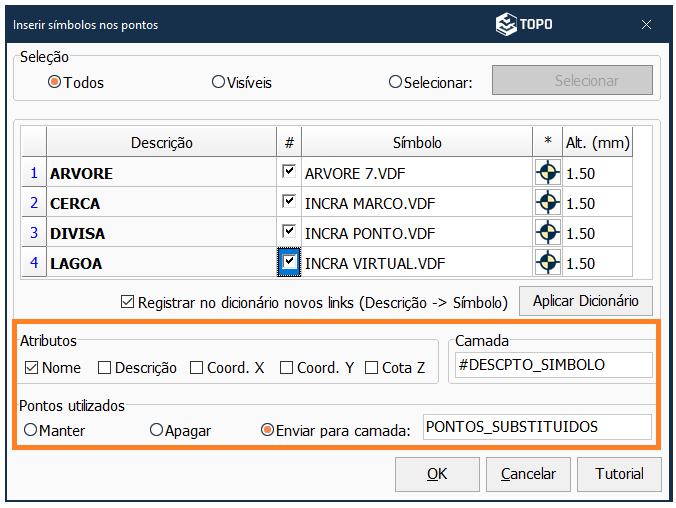This screenshot has width=676, height=508.
Task: Click the Camada layer name field
Action: coord(552,365)
